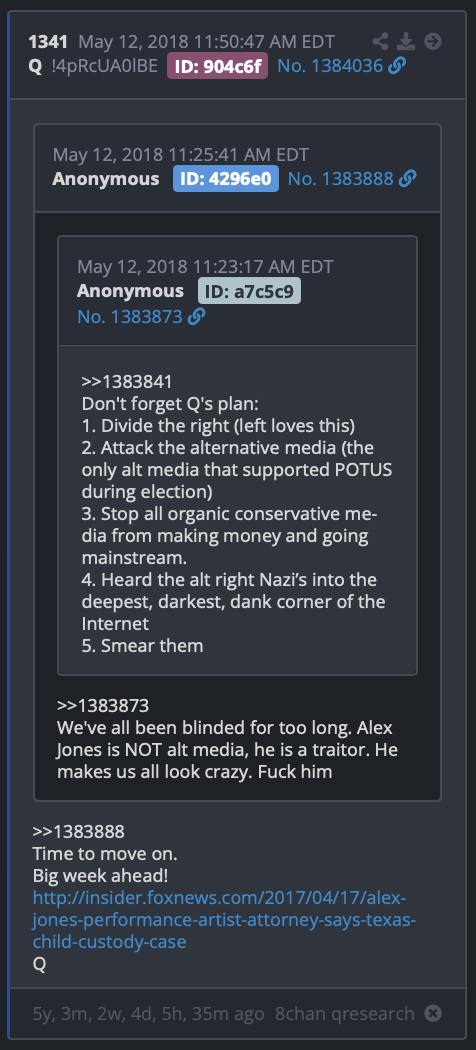
Task: Click the >>1383888 reply reference
Action: 78,832
